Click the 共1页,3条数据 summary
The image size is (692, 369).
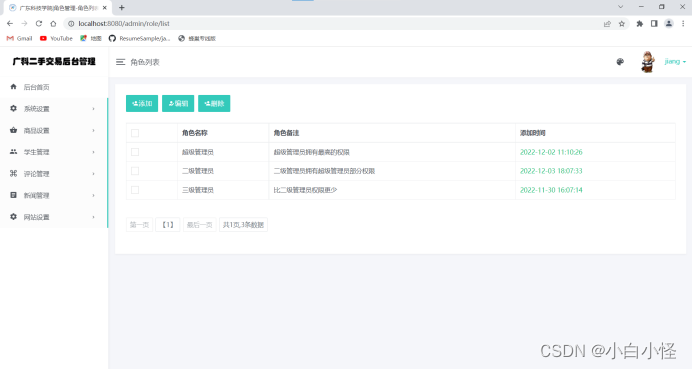(x=243, y=225)
